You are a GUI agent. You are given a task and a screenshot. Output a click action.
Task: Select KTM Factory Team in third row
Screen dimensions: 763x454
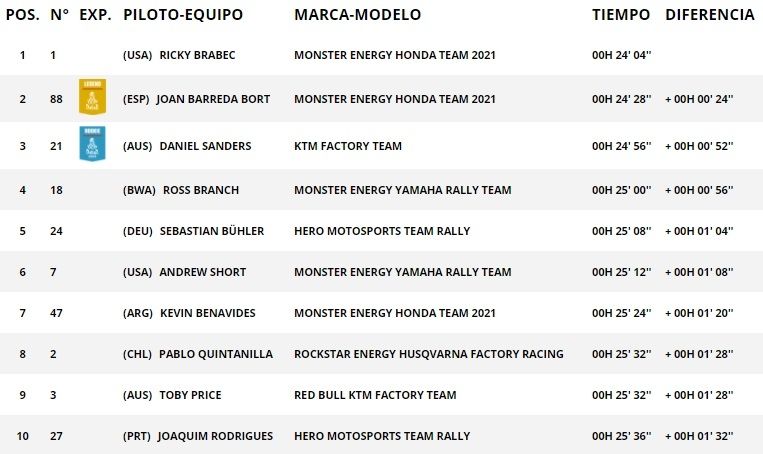click(x=348, y=146)
